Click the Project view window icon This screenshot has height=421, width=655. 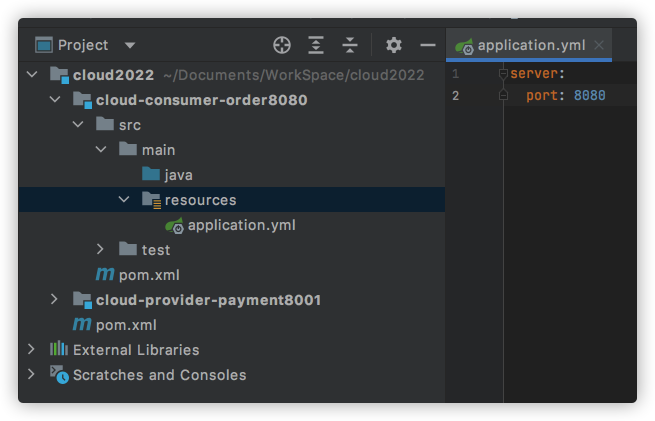click(x=44, y=45)
